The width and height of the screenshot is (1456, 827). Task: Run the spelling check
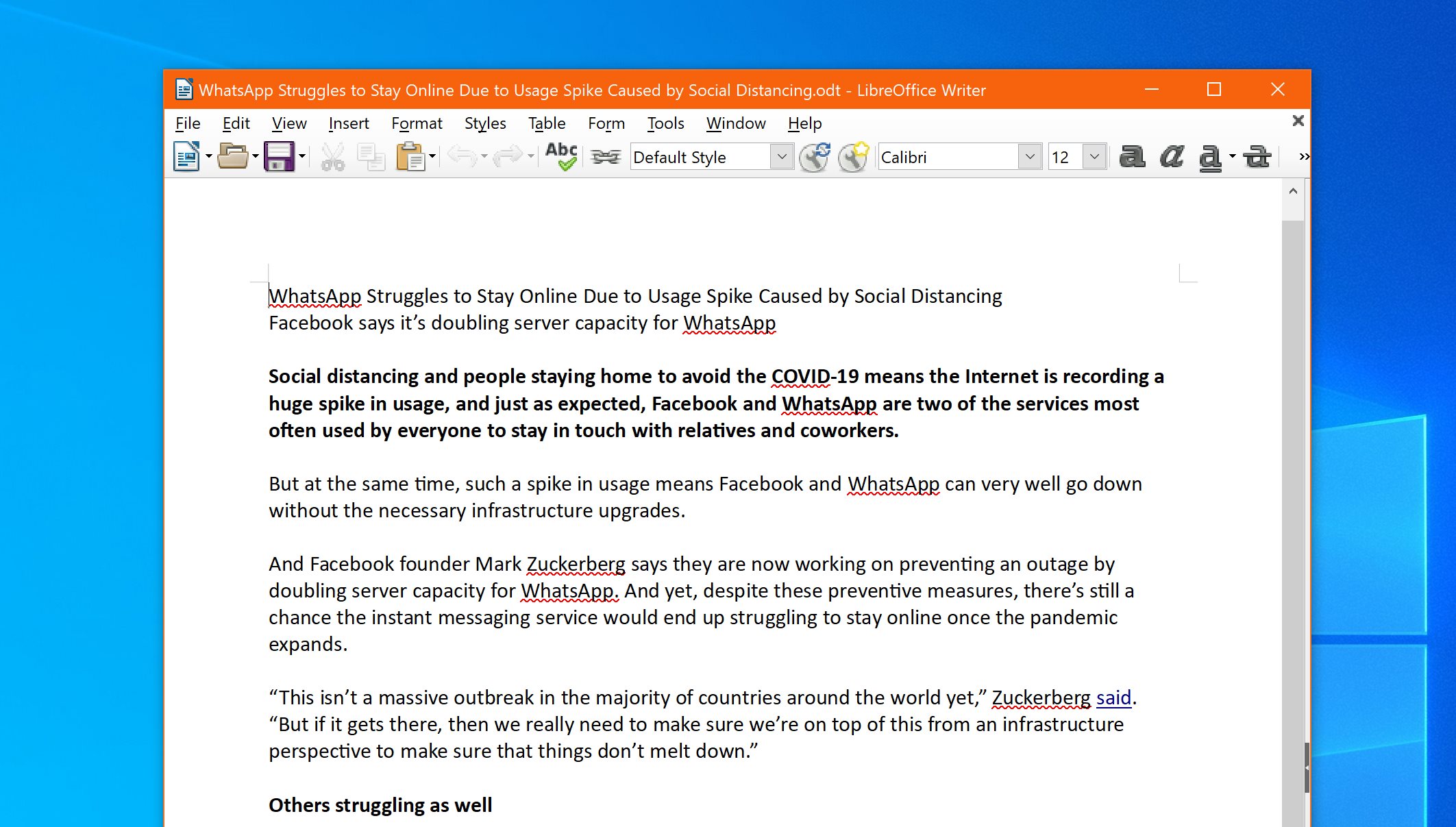(x=560, y=156)
